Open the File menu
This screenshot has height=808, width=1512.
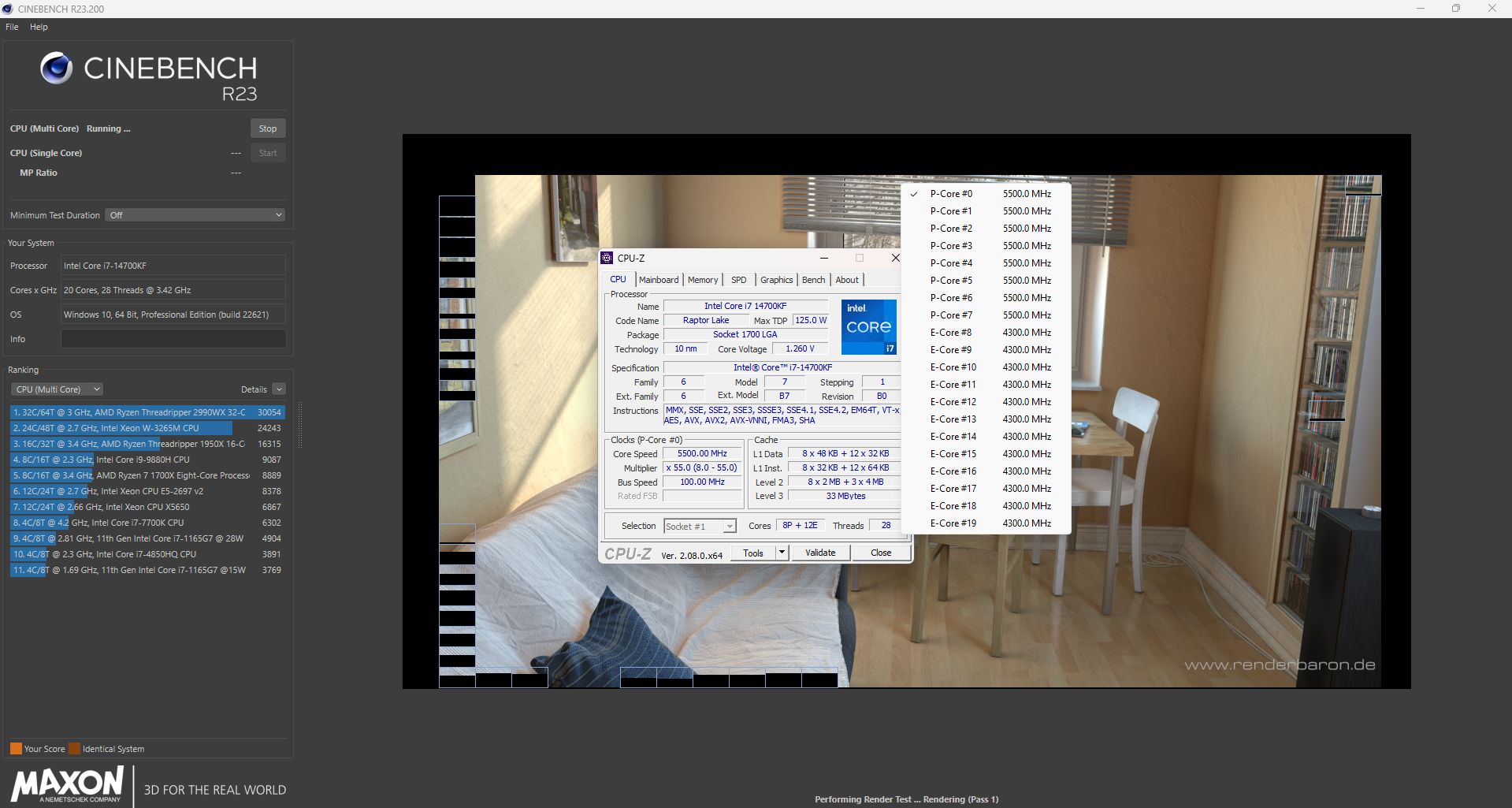12,27
